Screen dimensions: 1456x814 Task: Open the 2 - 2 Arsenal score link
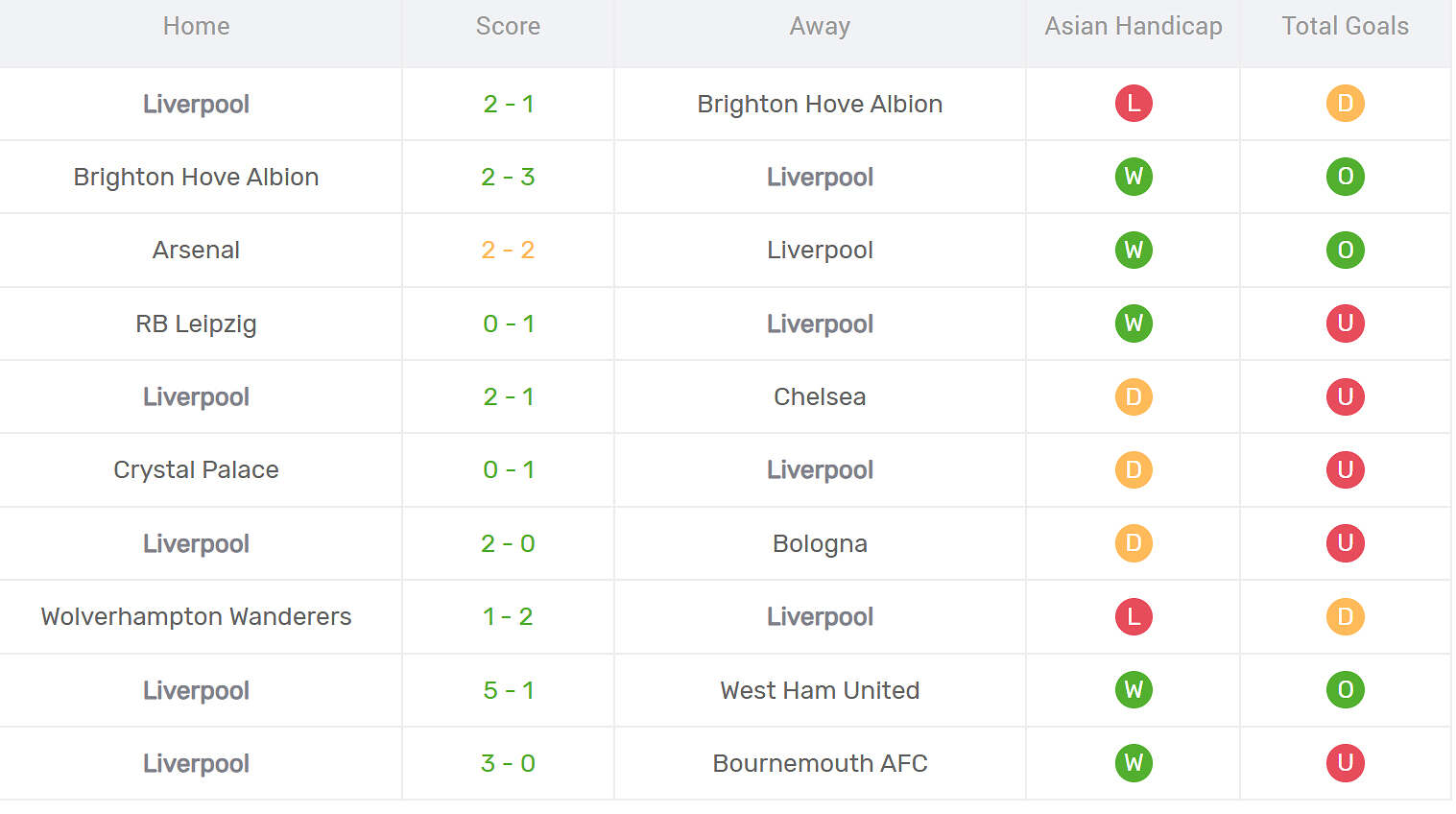pyautogui.click(x=508, y=251)
